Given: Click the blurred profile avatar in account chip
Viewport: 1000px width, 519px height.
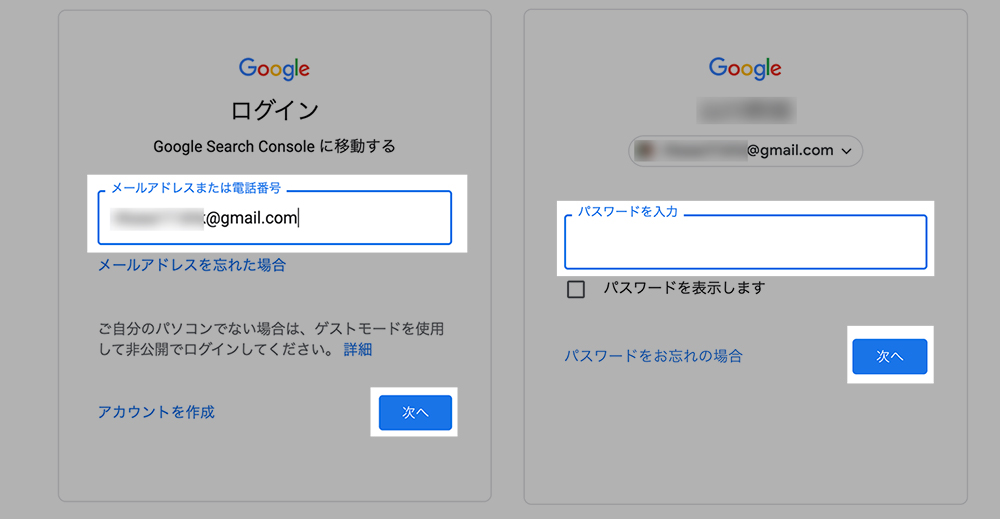Looking at the screenshot, I should [645, 150].
